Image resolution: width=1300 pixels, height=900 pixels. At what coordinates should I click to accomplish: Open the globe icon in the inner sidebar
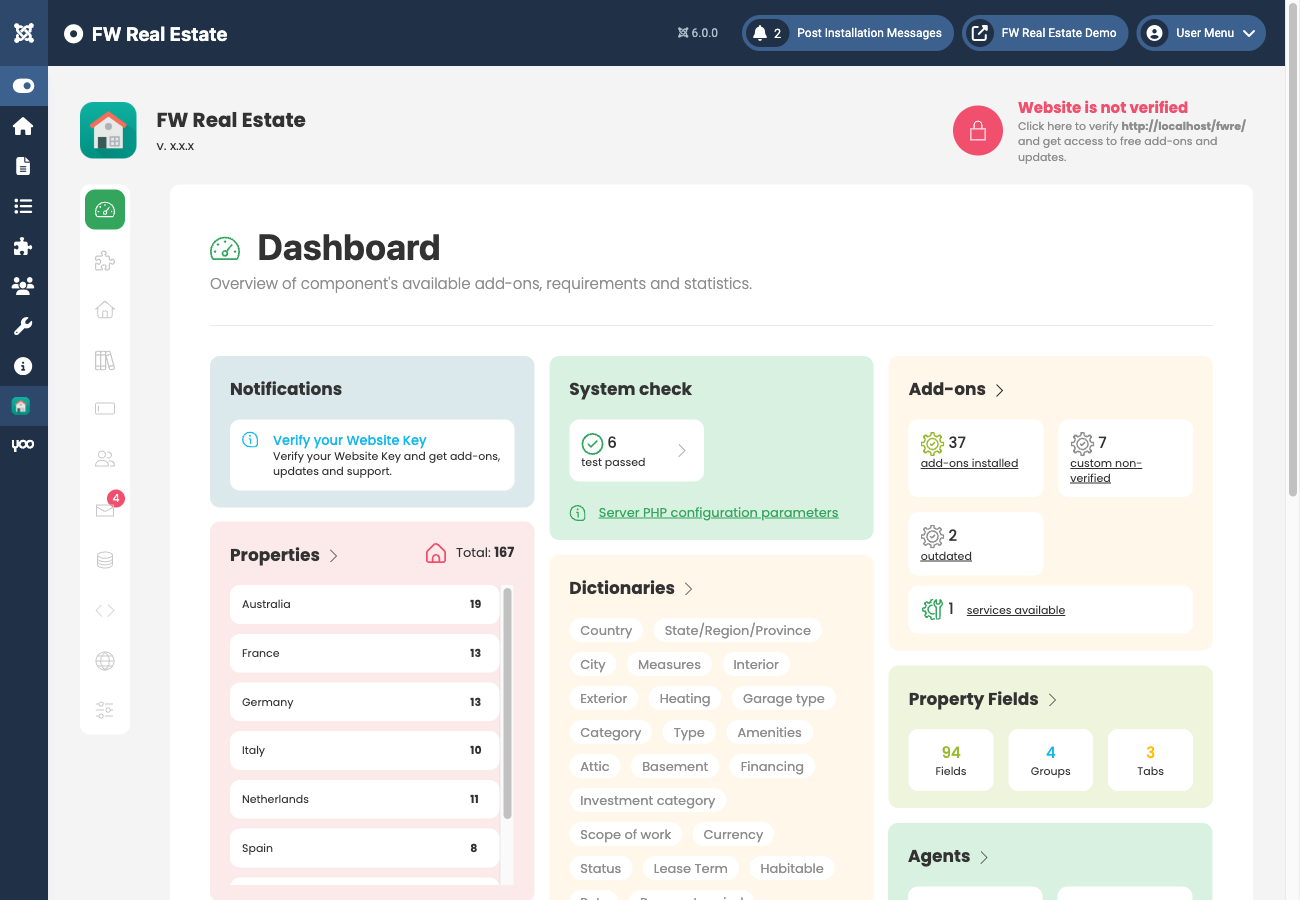tap(104, 660)
